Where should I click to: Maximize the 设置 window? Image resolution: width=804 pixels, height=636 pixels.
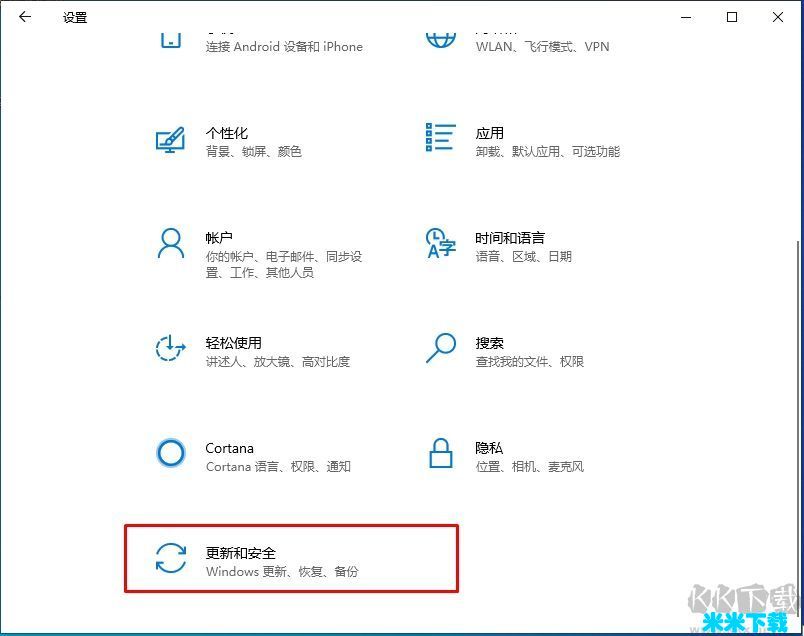click(x=732, y=17)
